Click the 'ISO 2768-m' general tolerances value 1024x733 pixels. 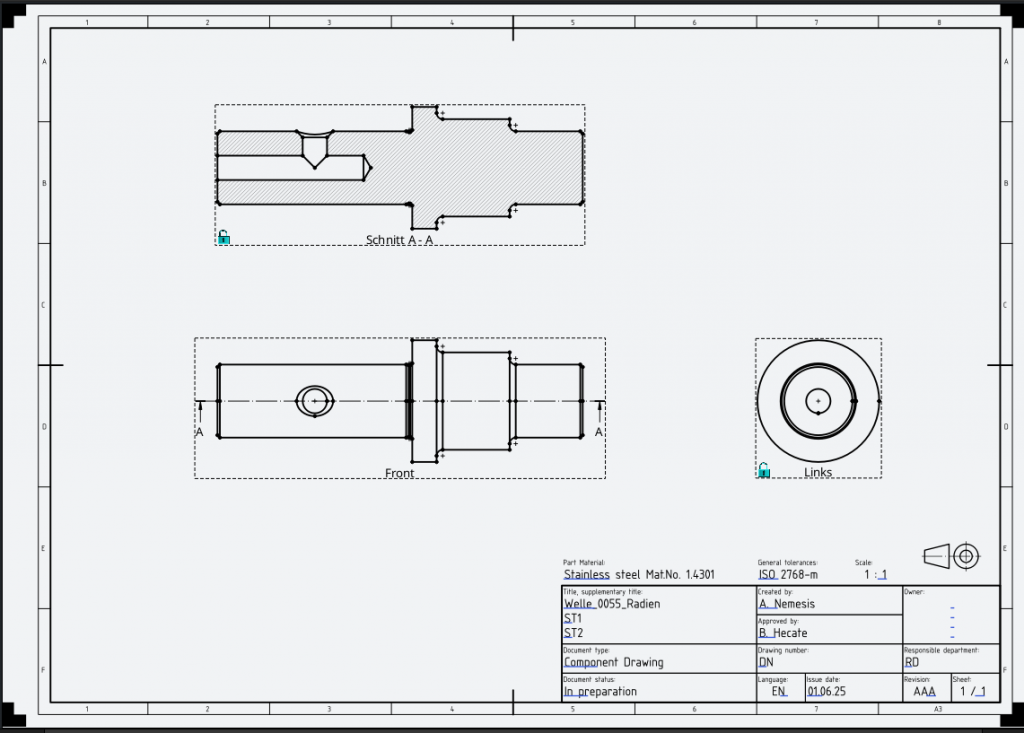click(788, 575)
